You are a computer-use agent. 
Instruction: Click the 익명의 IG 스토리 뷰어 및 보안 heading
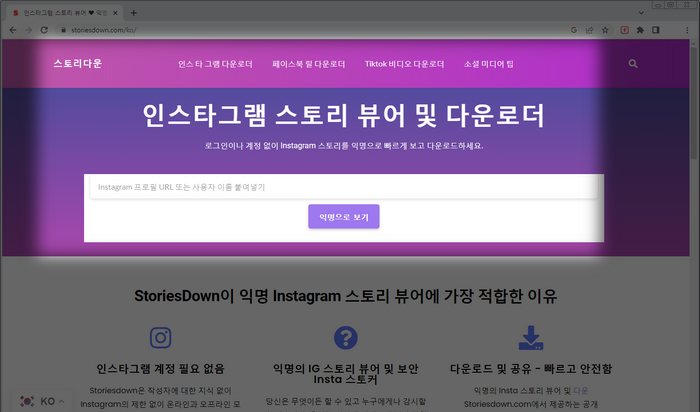tap(346, 374)
